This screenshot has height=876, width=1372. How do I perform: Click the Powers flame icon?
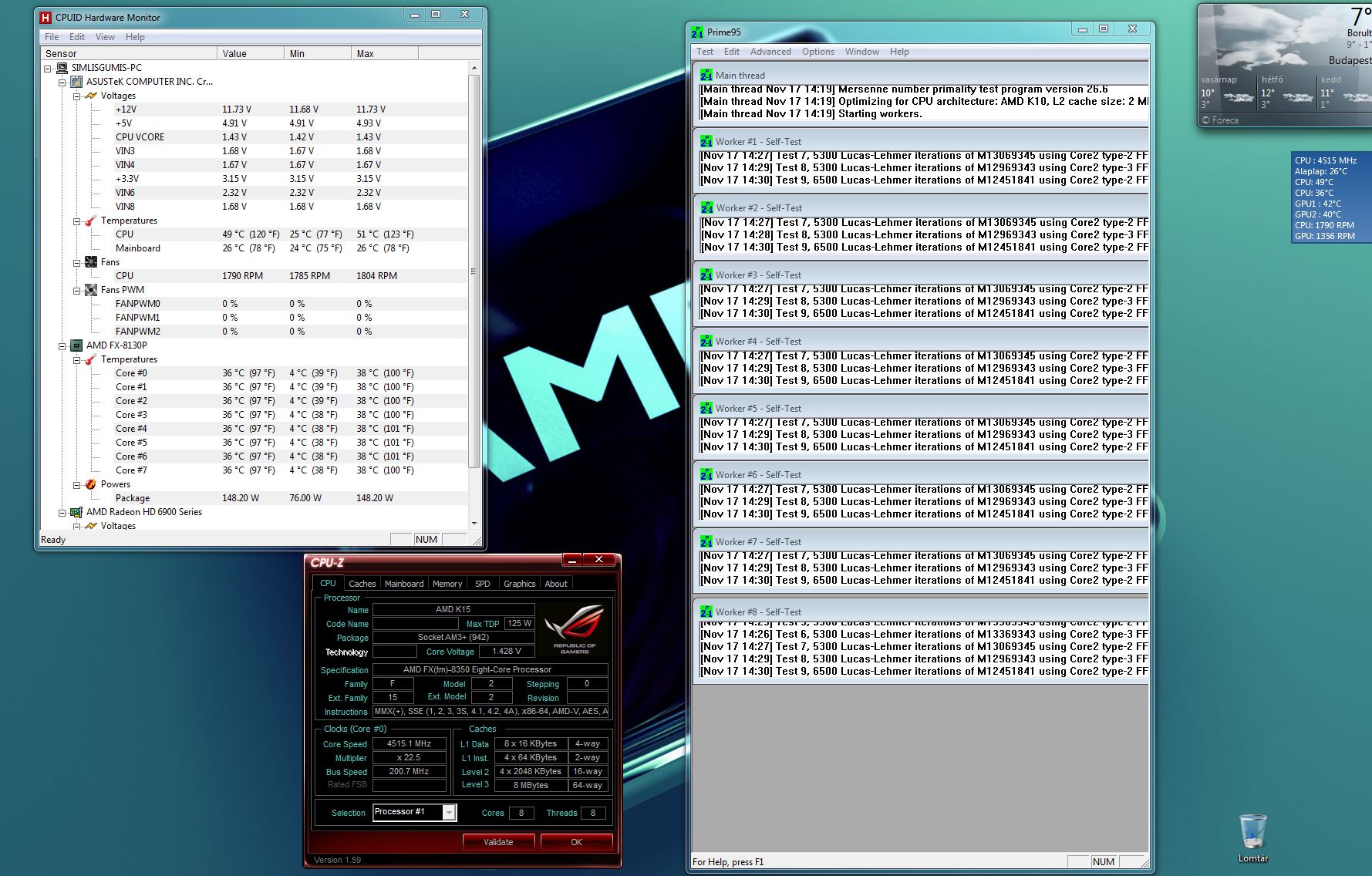(x=91, y=484)
